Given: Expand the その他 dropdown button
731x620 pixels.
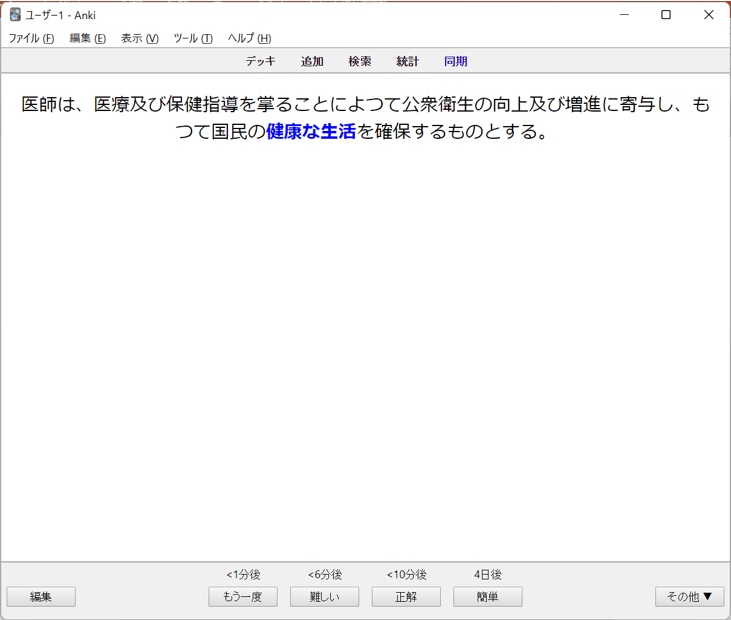Looking at the screenshot, I should coord(690,597).
